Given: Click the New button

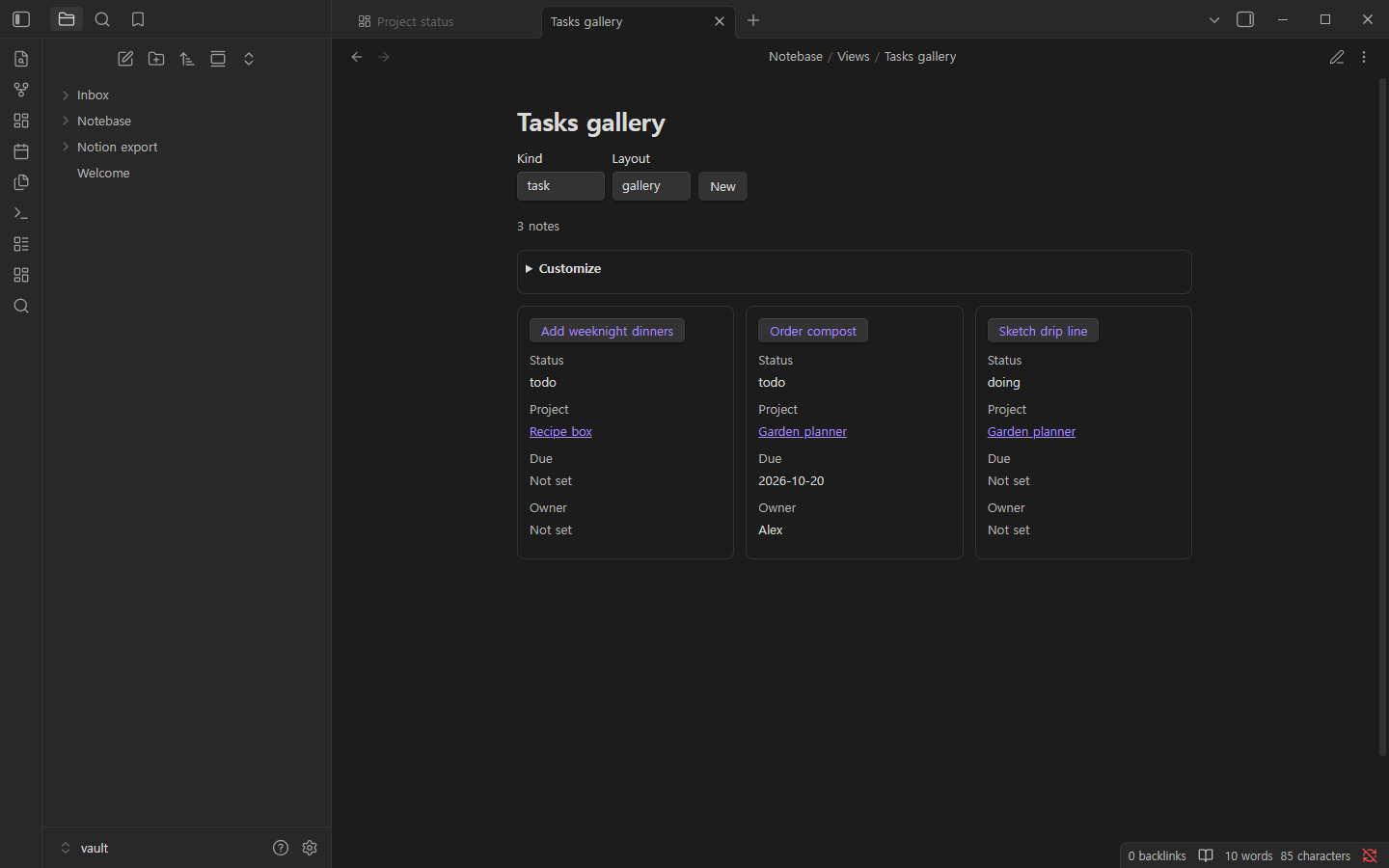Looking at the screenshot, I should (x=722, y=186).
